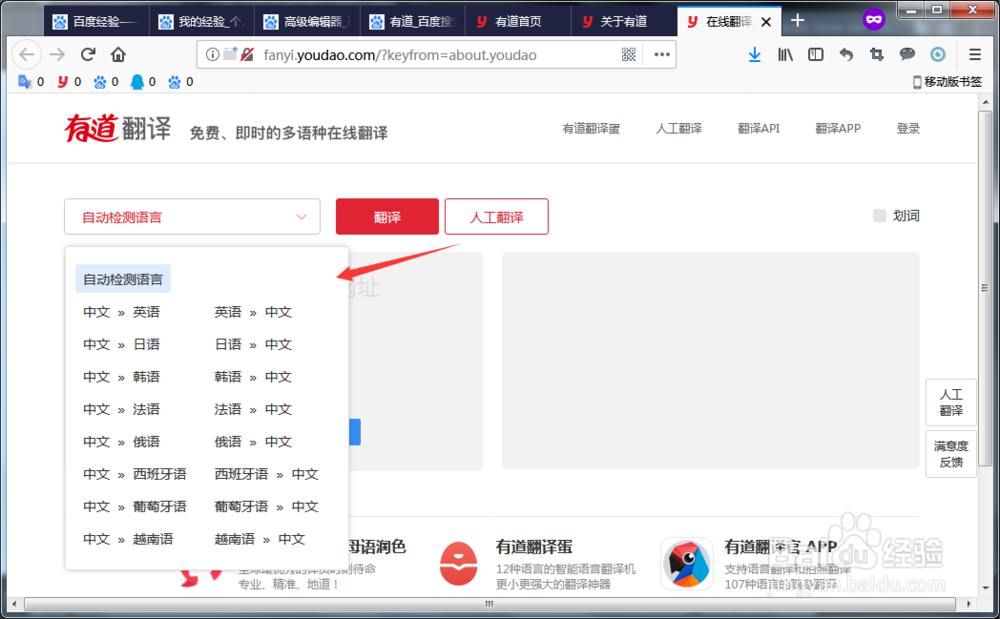Click the 有道翻译蛋 red egg icon
Screen dimensions: 1000x619
point(459,564)
